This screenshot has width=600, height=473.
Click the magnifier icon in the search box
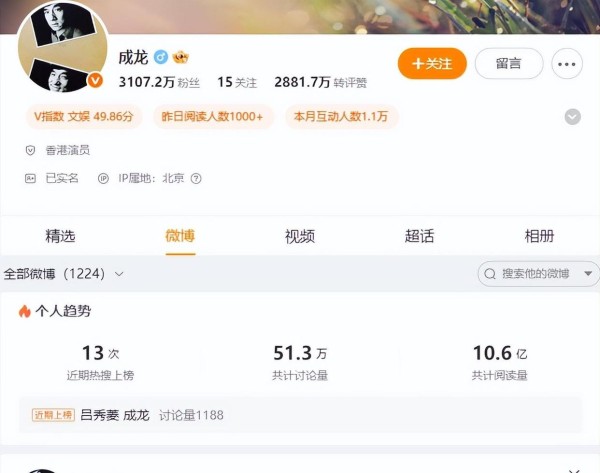click(x=490, y=274)
